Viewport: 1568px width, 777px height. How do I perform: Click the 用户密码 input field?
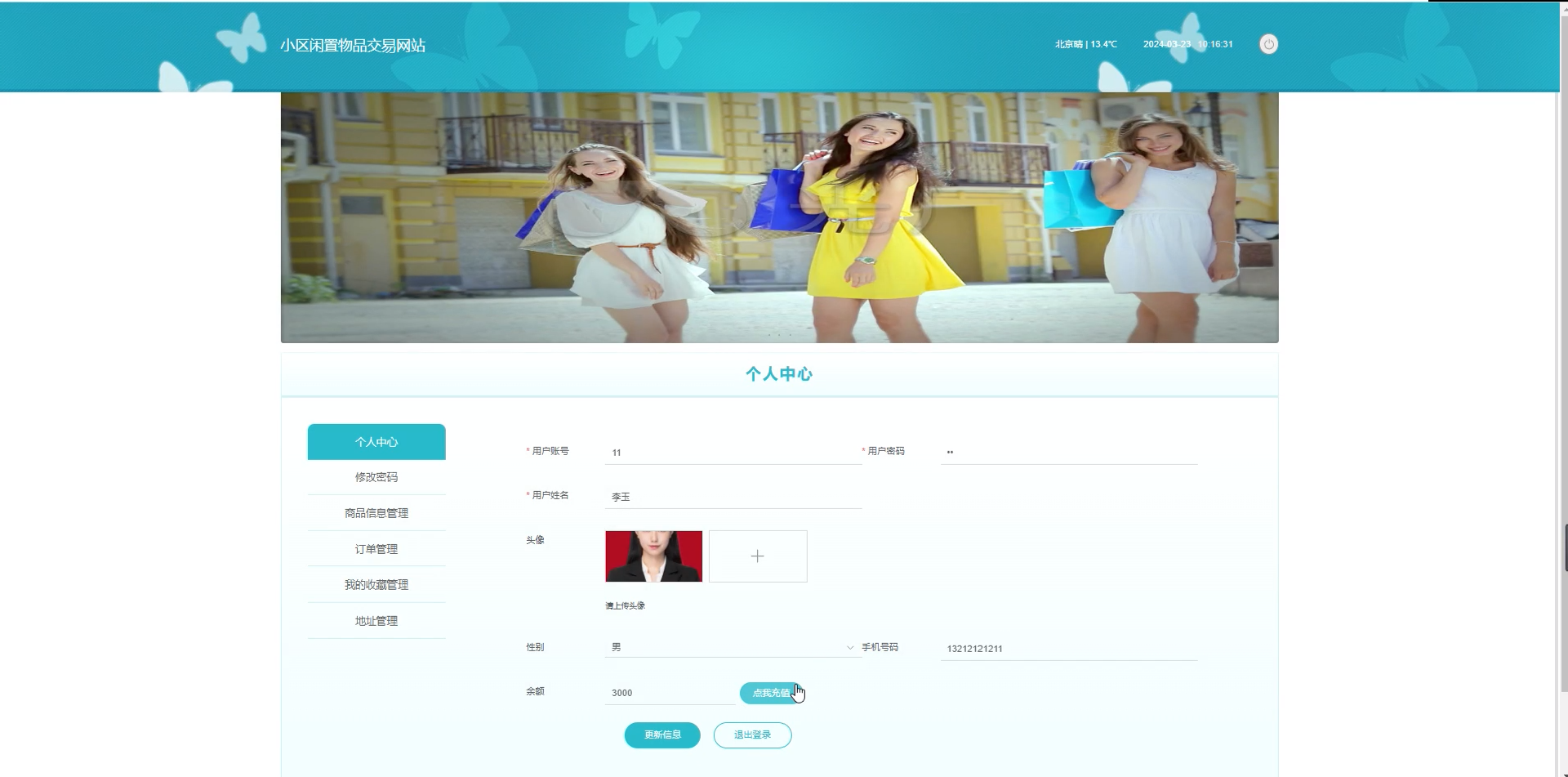[1069, 452]
